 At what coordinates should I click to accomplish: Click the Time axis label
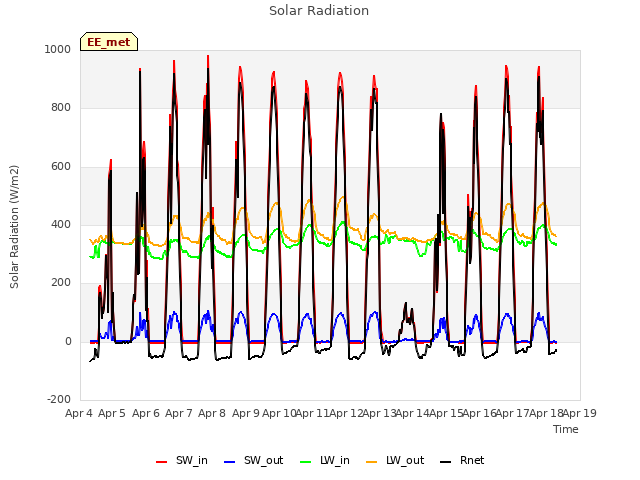(x=566, y=429)
